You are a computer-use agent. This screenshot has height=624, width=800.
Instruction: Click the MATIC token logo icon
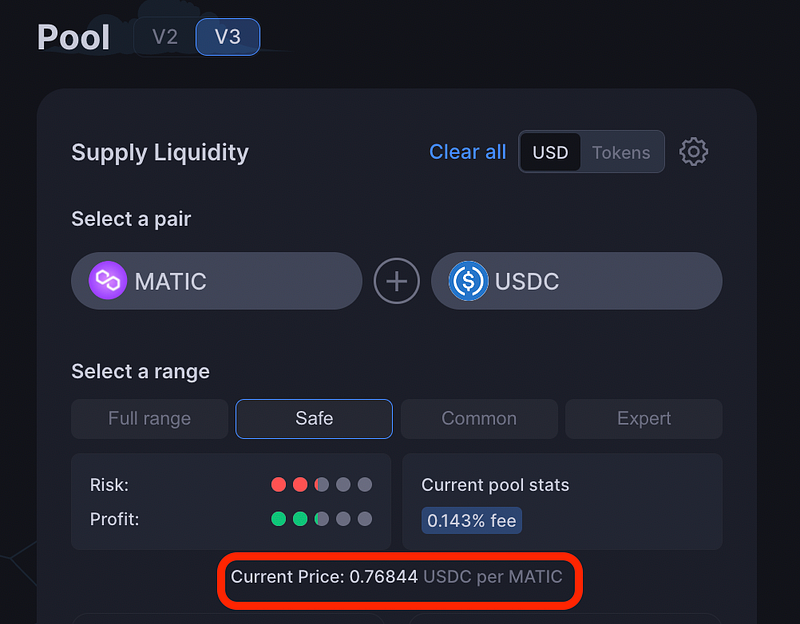click(x=108, y=281)
